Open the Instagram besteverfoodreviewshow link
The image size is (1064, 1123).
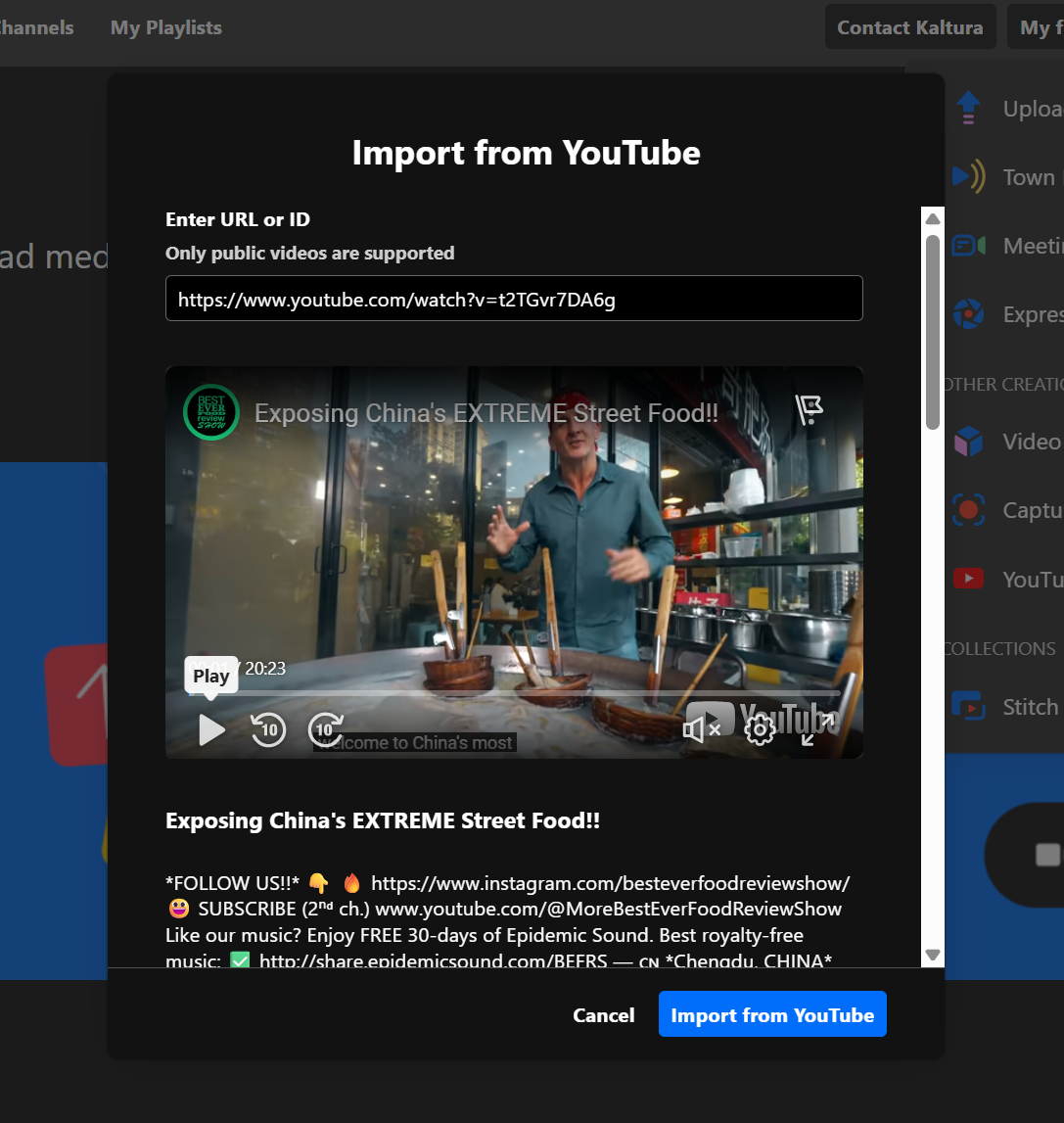(610, 883)
